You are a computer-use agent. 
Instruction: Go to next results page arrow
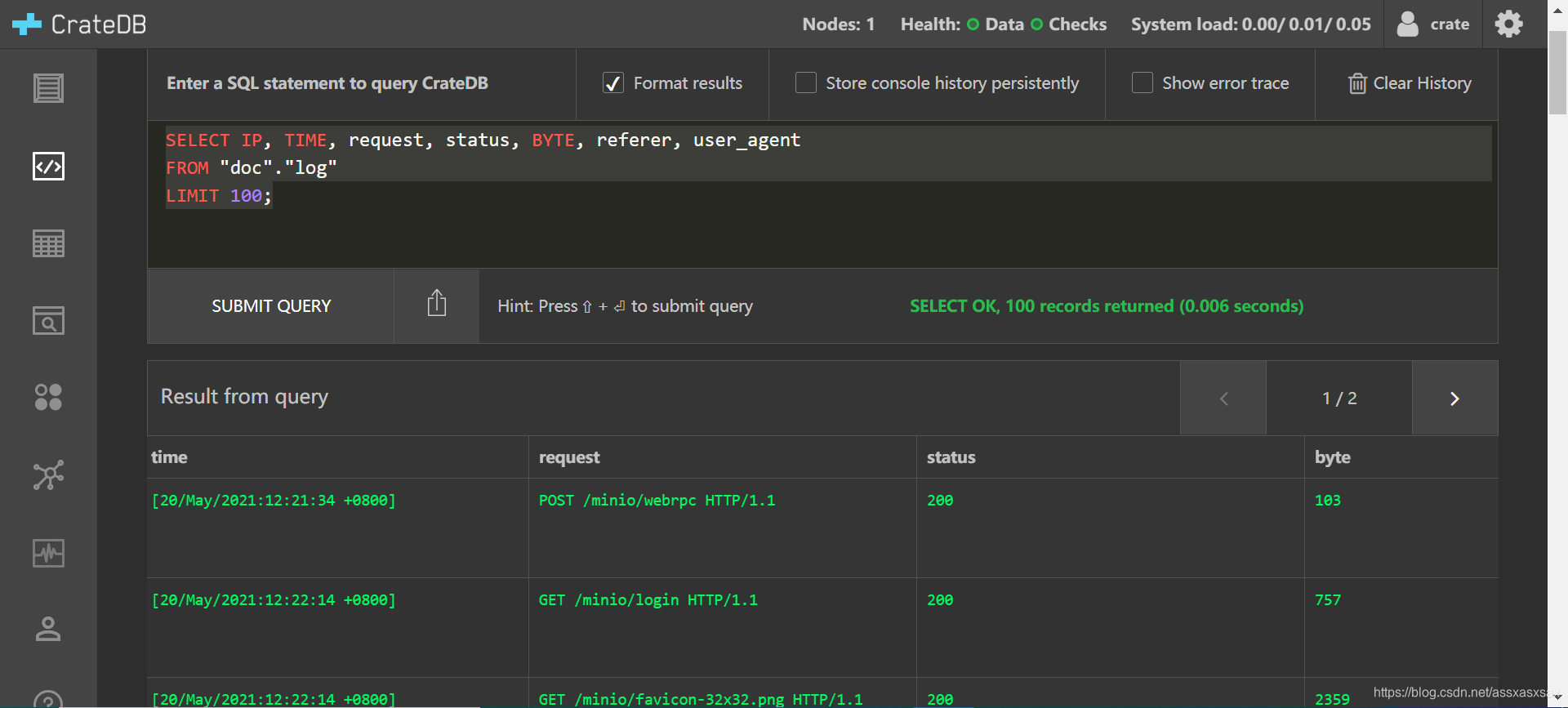[x=1454, y=399]
